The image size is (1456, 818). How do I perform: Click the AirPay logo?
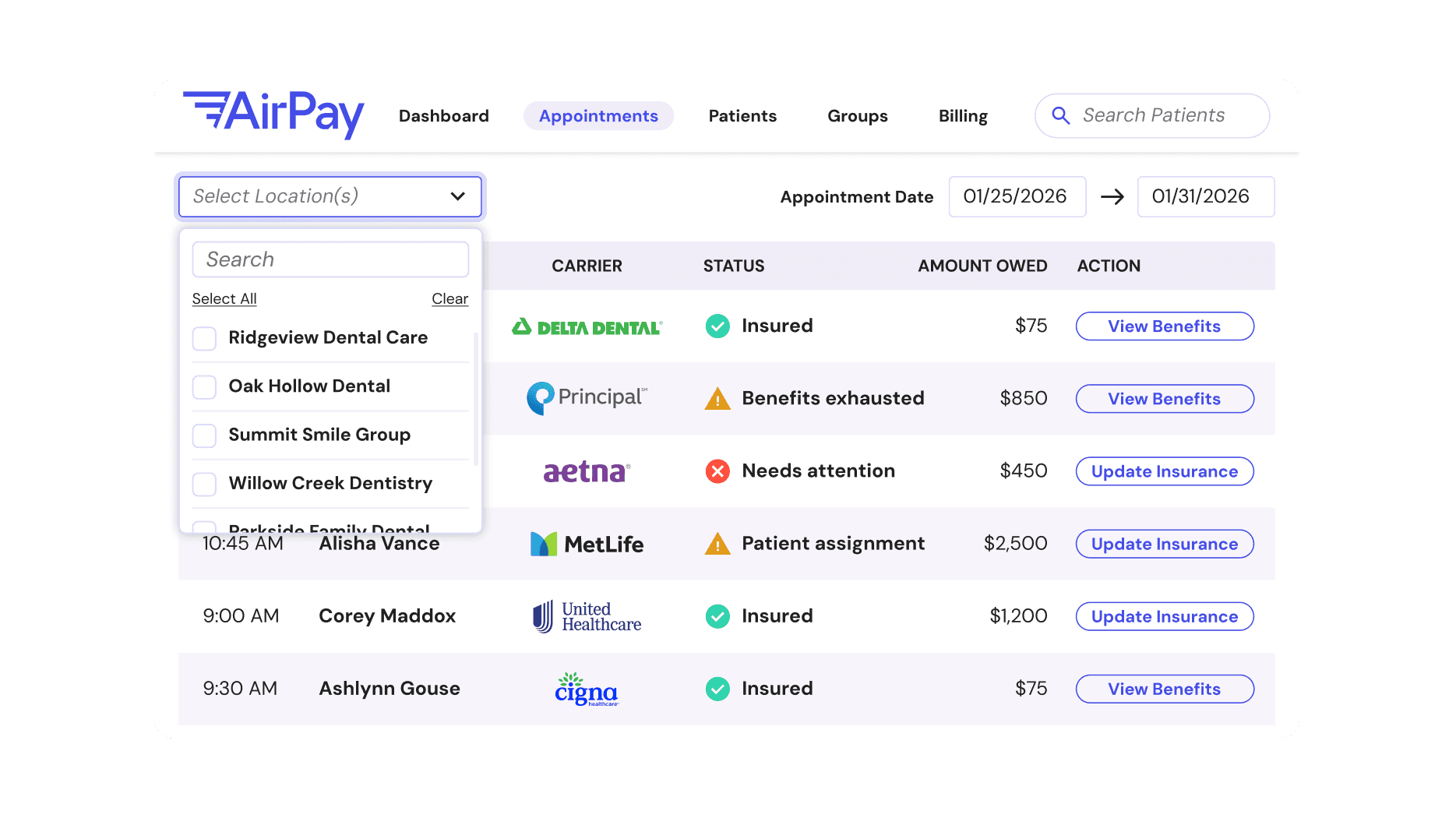(273, 115)
